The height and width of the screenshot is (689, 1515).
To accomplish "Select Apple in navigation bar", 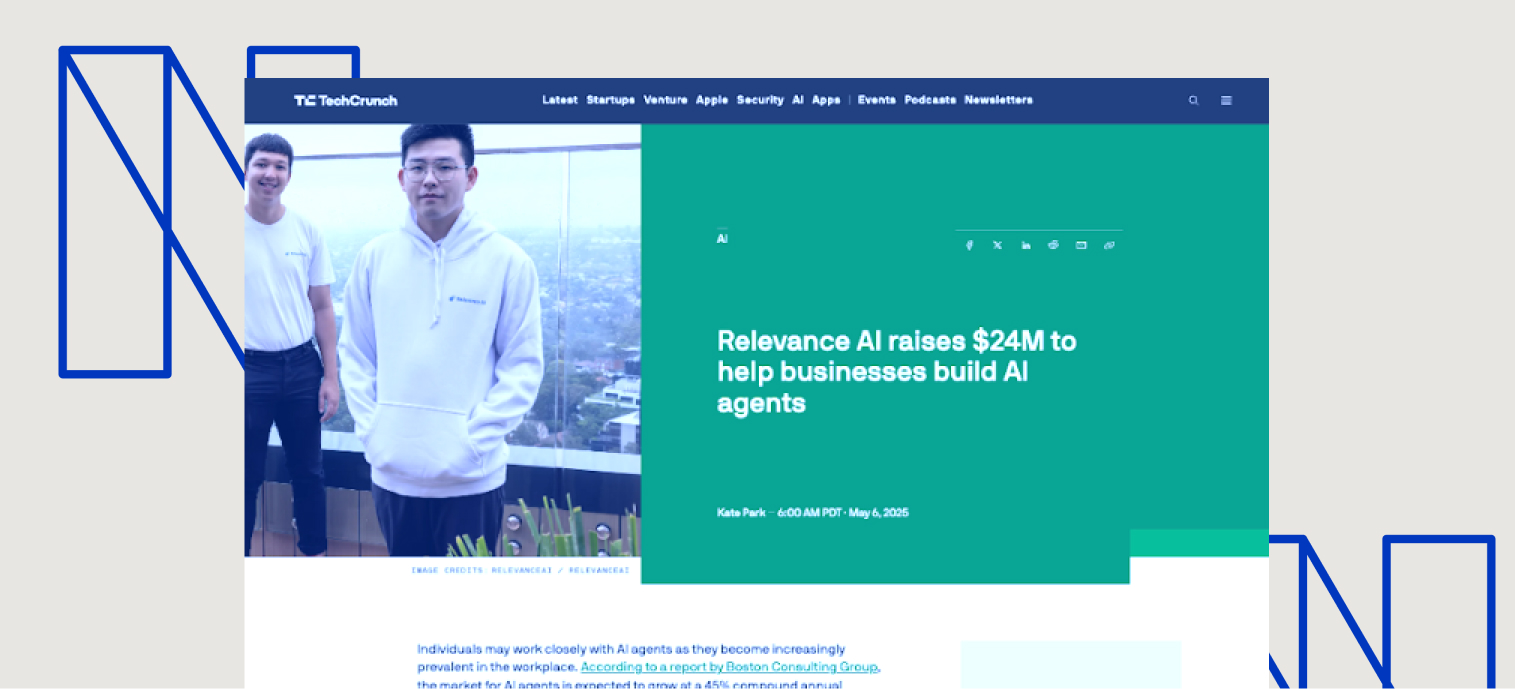I will [712, 100].
